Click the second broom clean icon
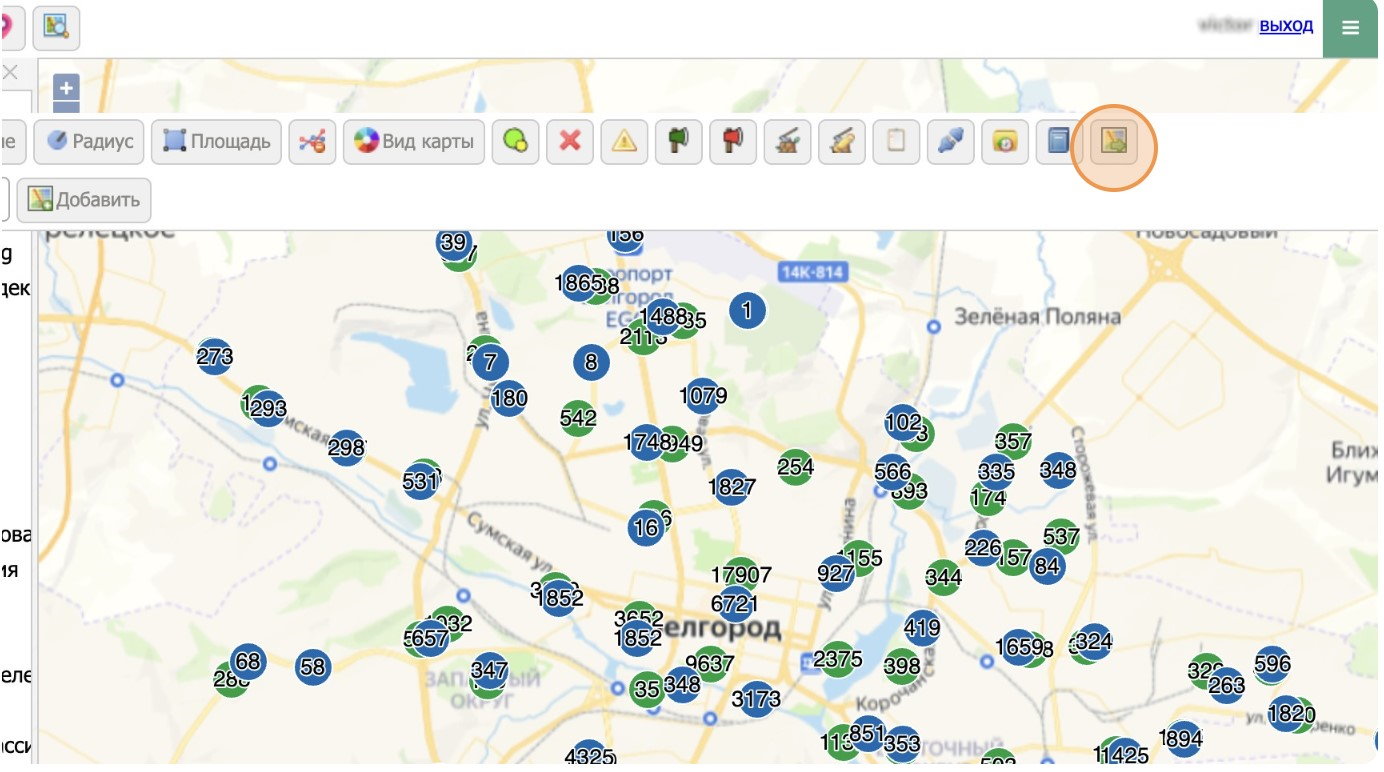Viewport: 1384px width, 772px height. 842,142
